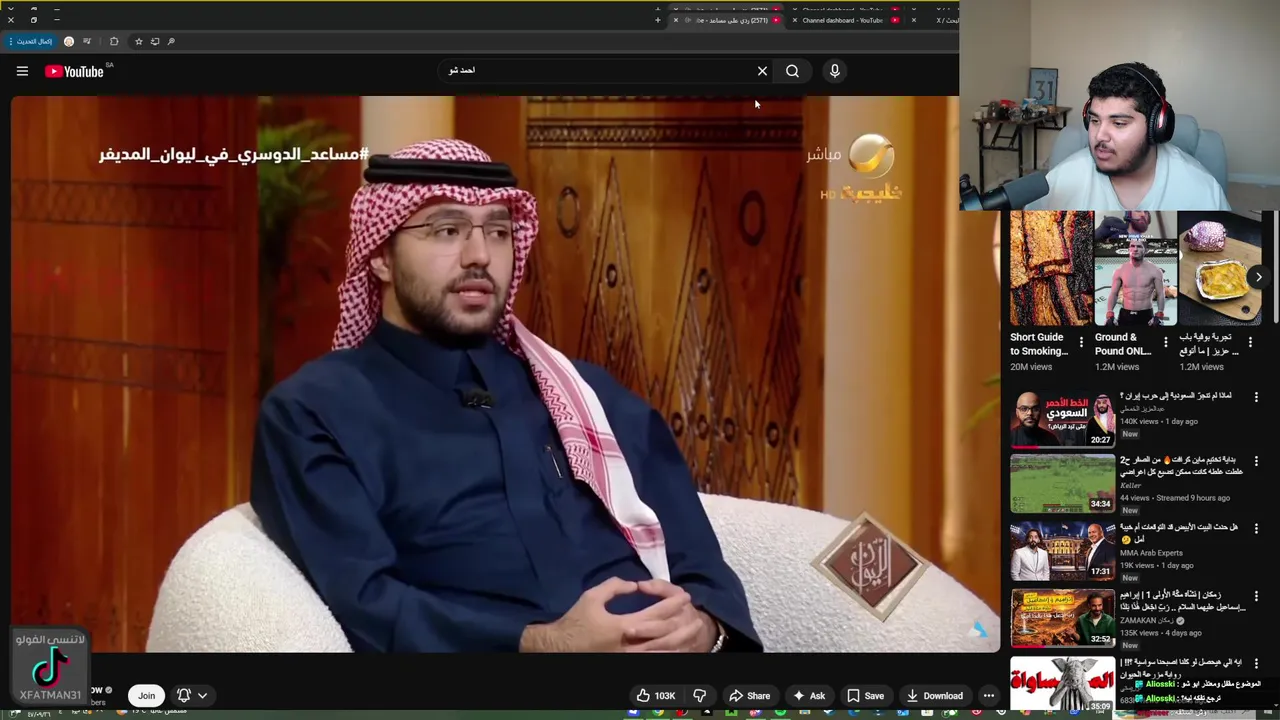Open the 17:31 MMA Arab Experts thumbnail

coord(1062,550)
